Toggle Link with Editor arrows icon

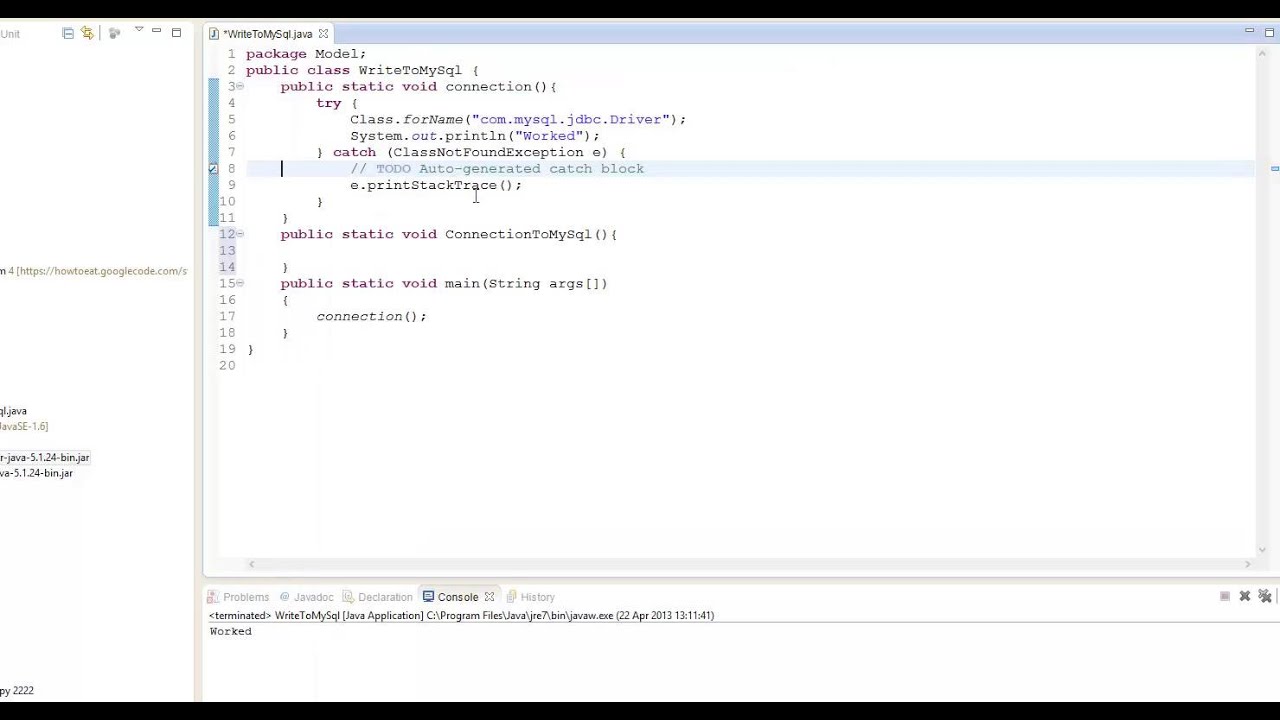click(87, 33)
